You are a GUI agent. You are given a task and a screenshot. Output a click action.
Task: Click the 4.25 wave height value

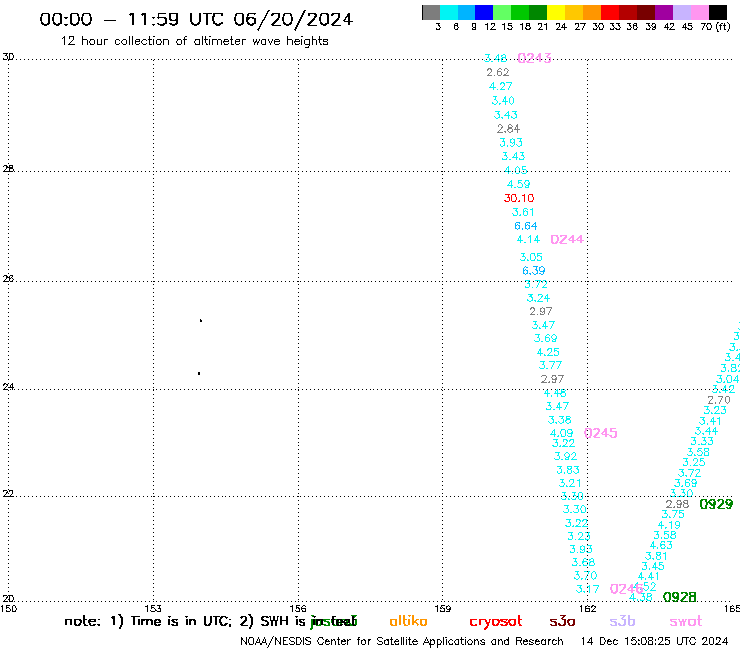(x=548, y=352)
